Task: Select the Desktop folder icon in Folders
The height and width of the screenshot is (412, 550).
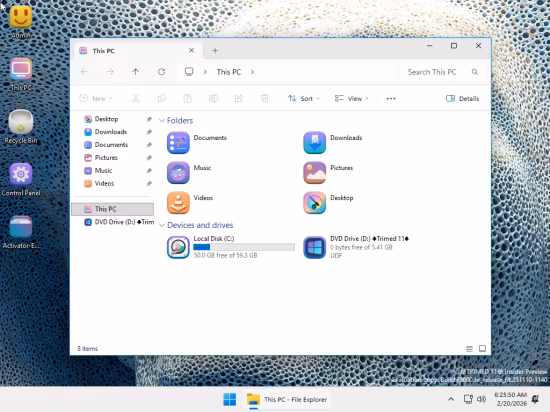Action: coord(315,203)
